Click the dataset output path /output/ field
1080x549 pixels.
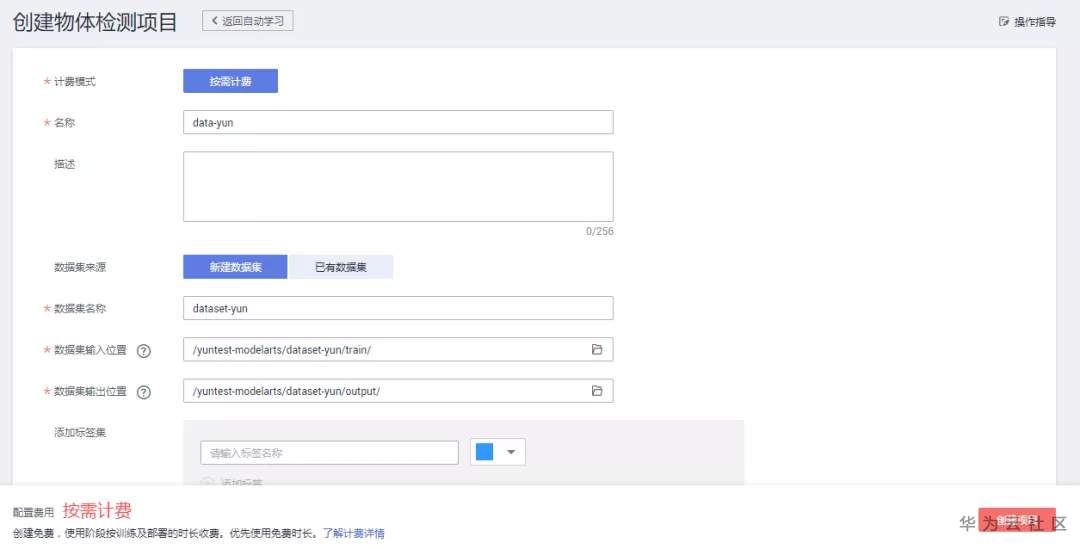point(385,391)
